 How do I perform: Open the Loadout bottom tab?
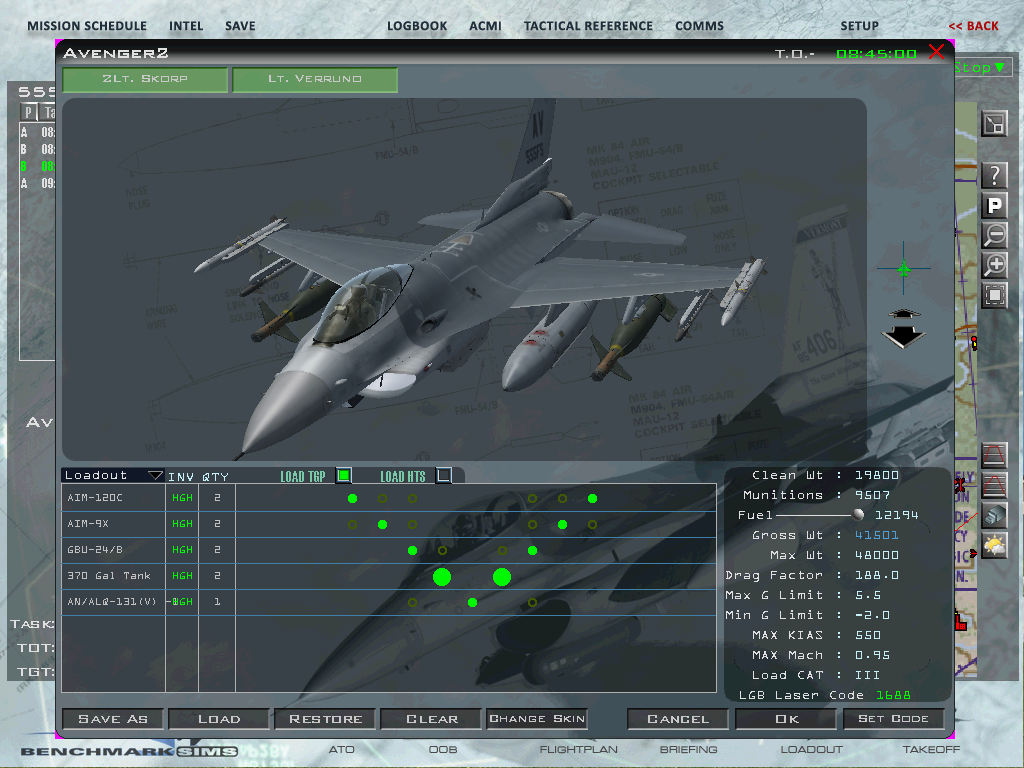[812, 749]
